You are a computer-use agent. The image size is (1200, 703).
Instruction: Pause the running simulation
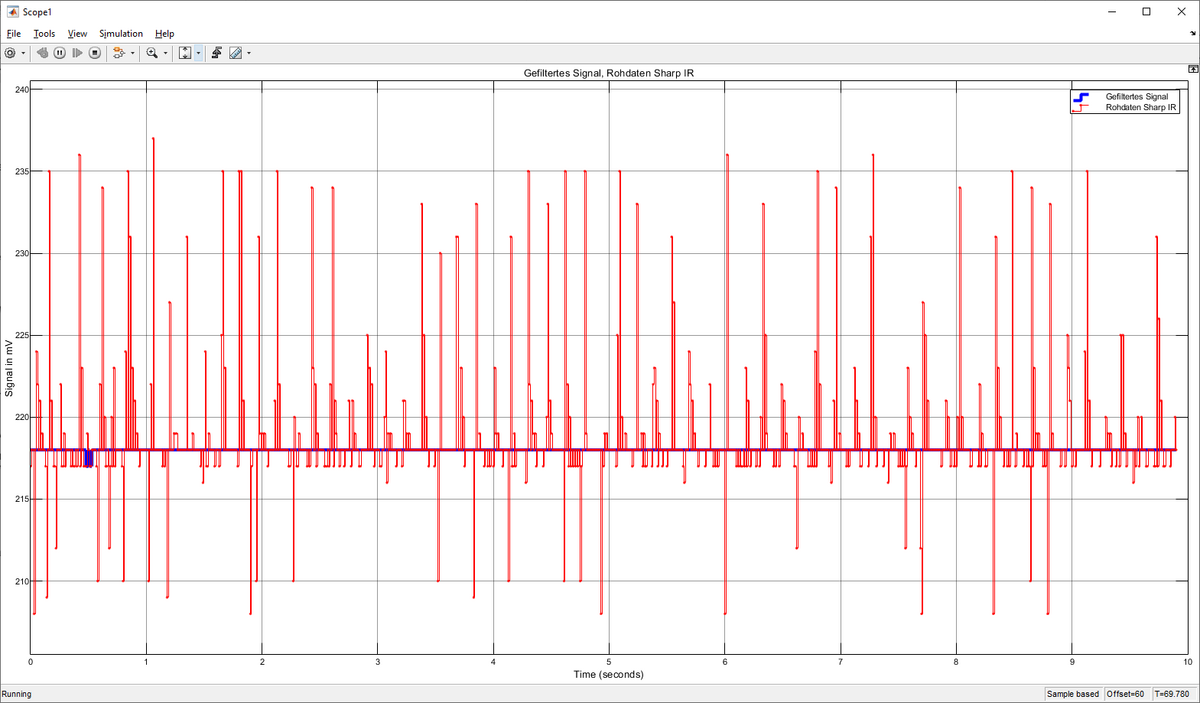60,53
